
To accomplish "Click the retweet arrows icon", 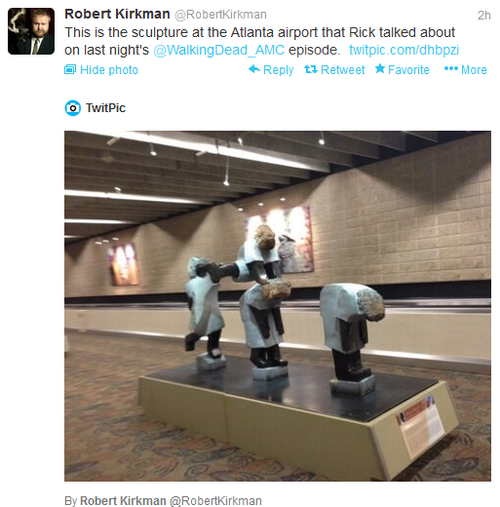I will click(x=311, y=69).
